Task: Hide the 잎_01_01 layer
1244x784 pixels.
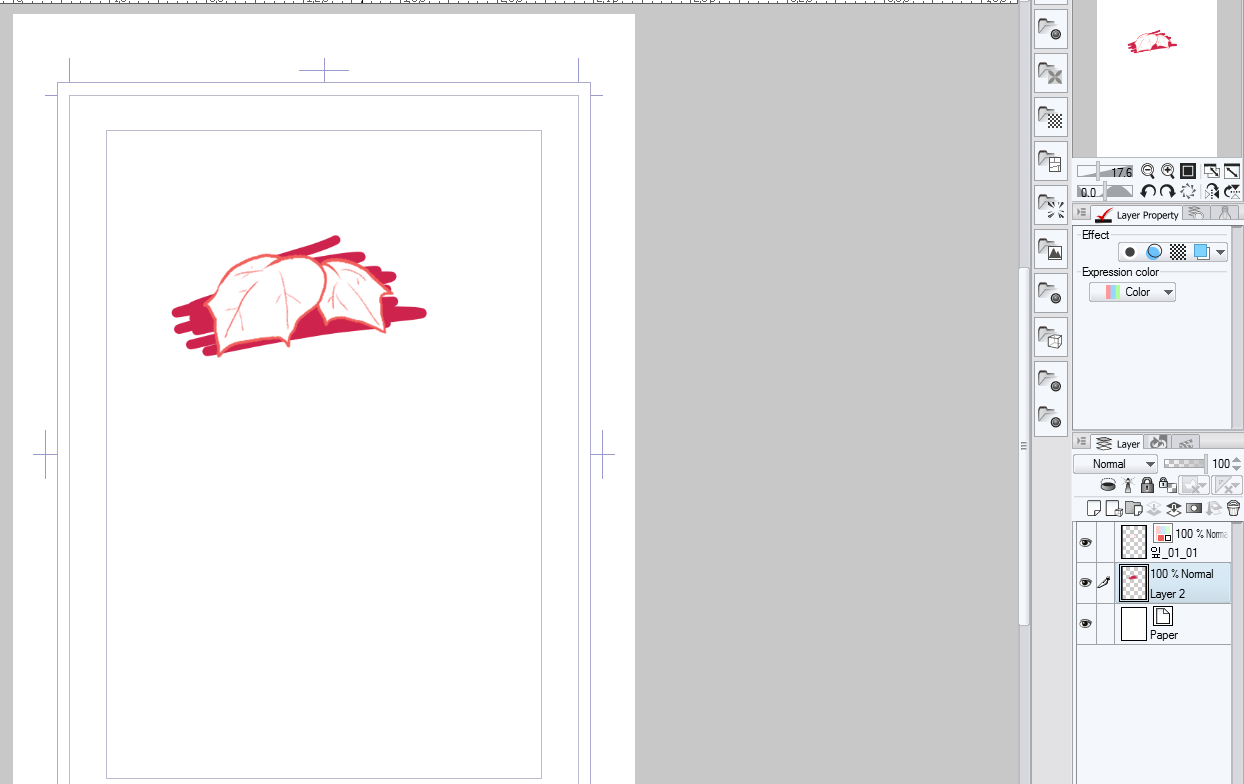Action: click(1086, 542)
